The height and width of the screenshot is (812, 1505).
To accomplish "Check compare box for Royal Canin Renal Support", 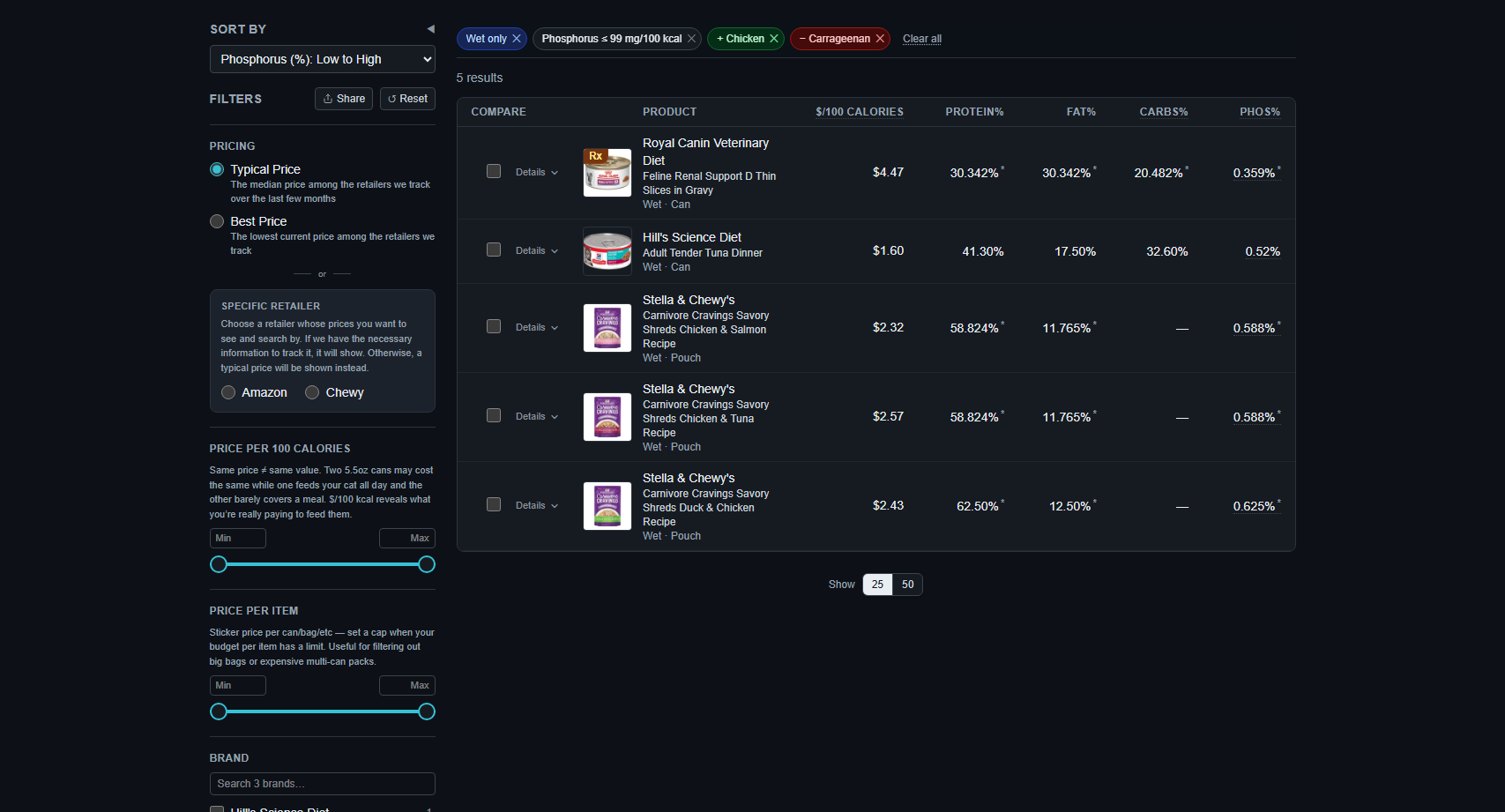I will [494, 171].
